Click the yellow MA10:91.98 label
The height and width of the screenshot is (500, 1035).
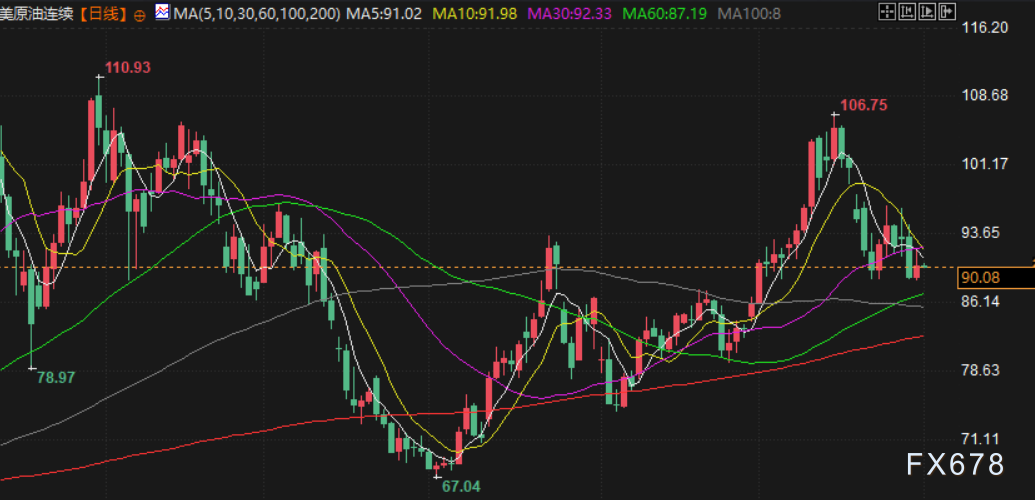[475, 14]
